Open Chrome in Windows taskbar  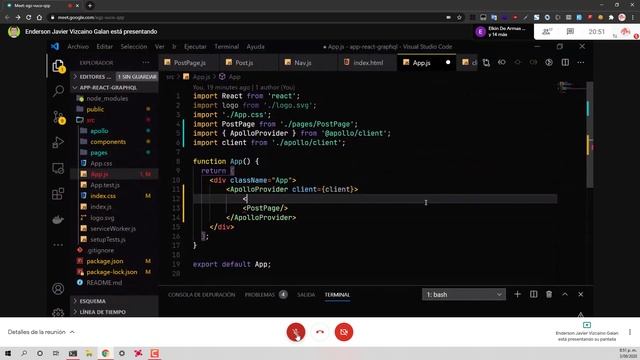pos(105,353)
